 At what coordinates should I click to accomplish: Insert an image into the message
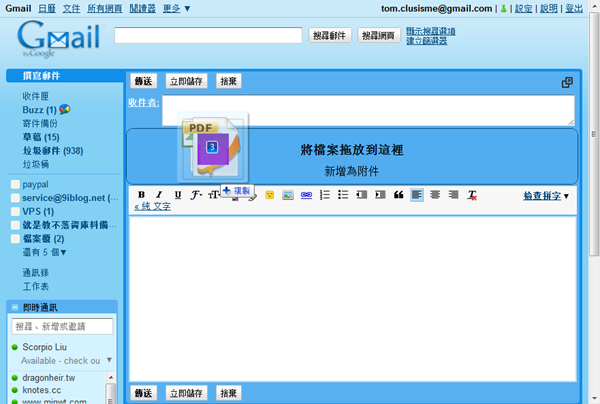point(288,195)
